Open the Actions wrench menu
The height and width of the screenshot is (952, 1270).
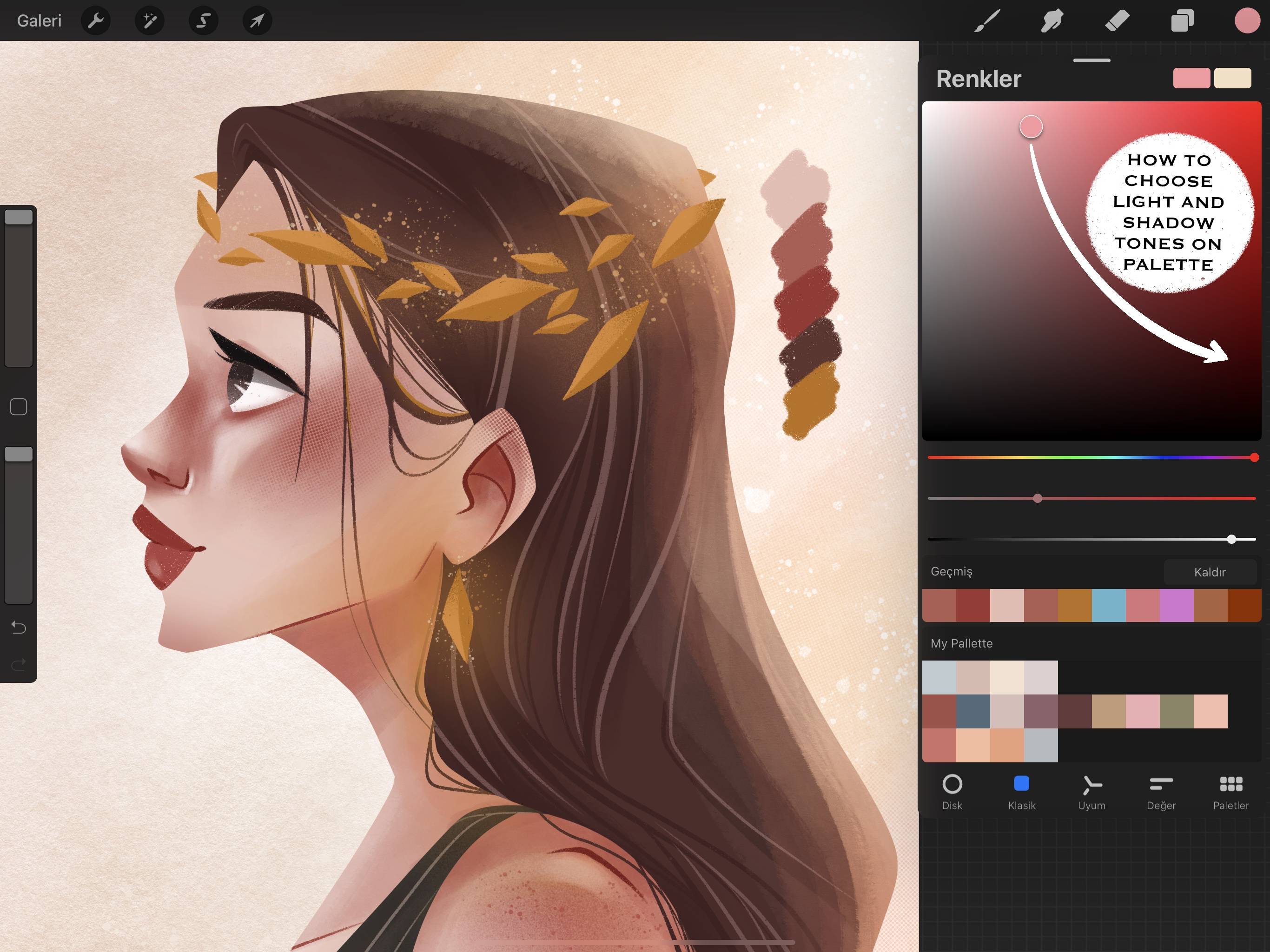[96, 20]
